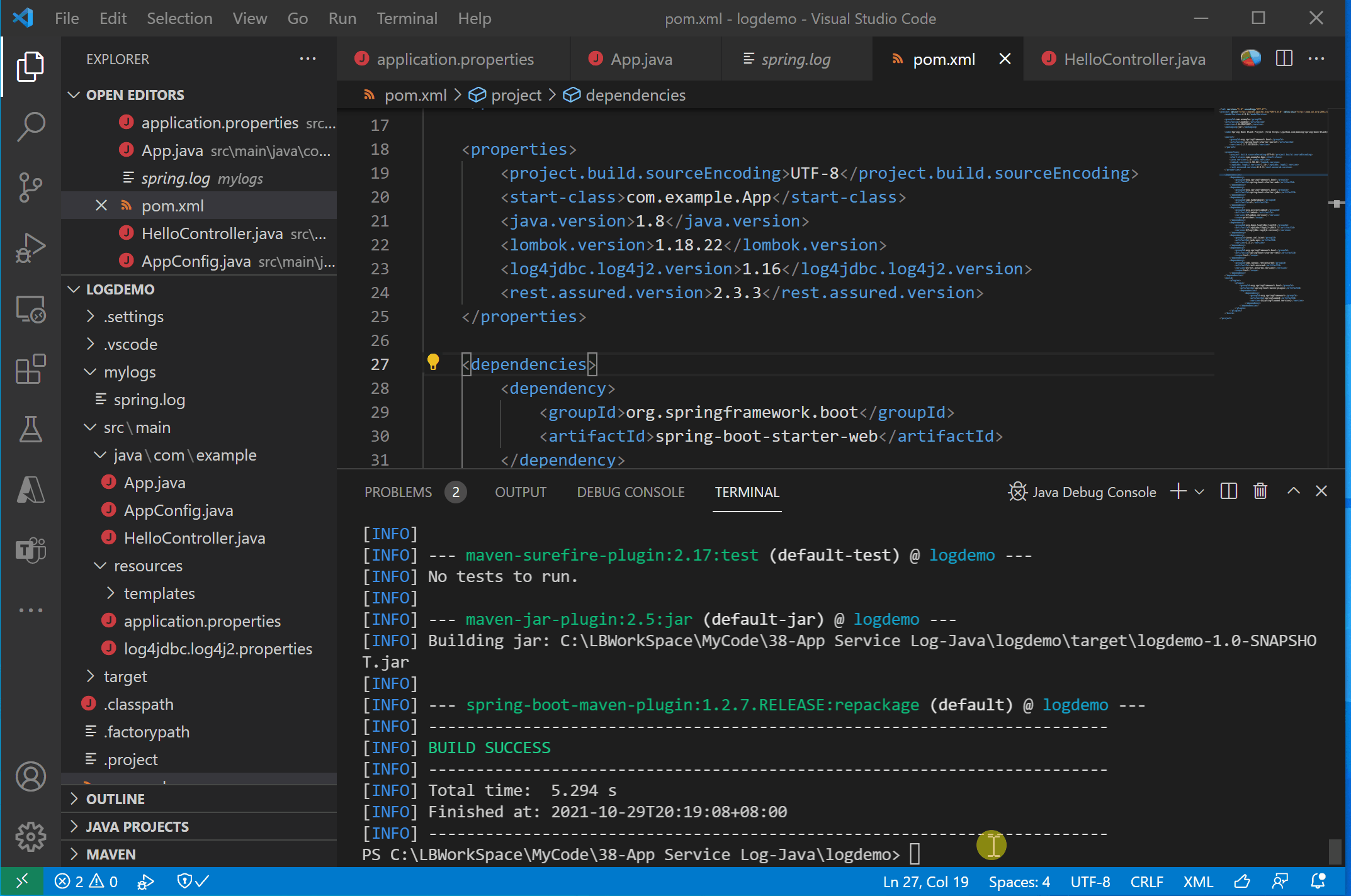Click the Split Editor Right icon
Viewport: 1351px width, 896px height.
1284,59
